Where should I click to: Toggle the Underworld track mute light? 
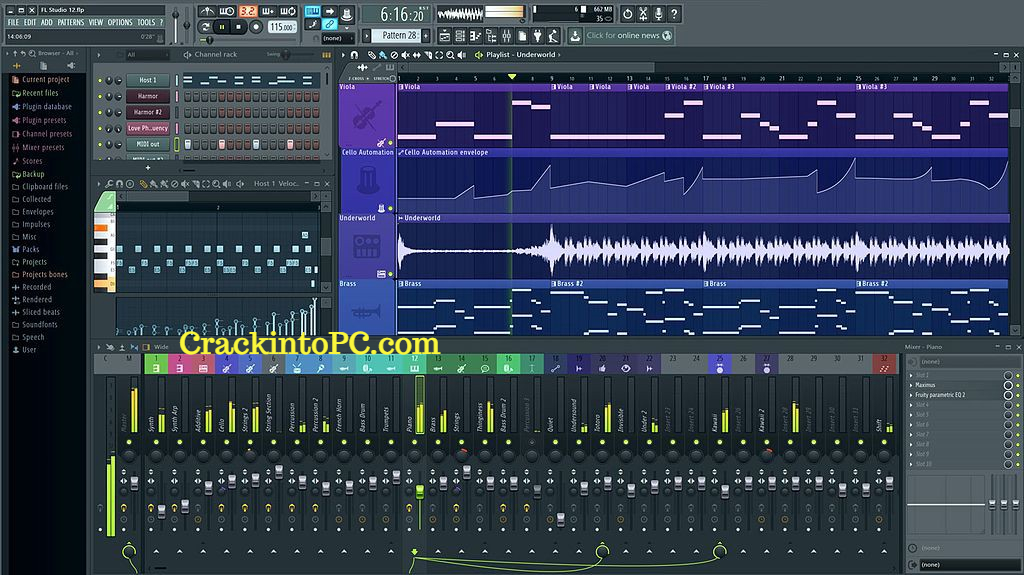(x=391, y=274)
